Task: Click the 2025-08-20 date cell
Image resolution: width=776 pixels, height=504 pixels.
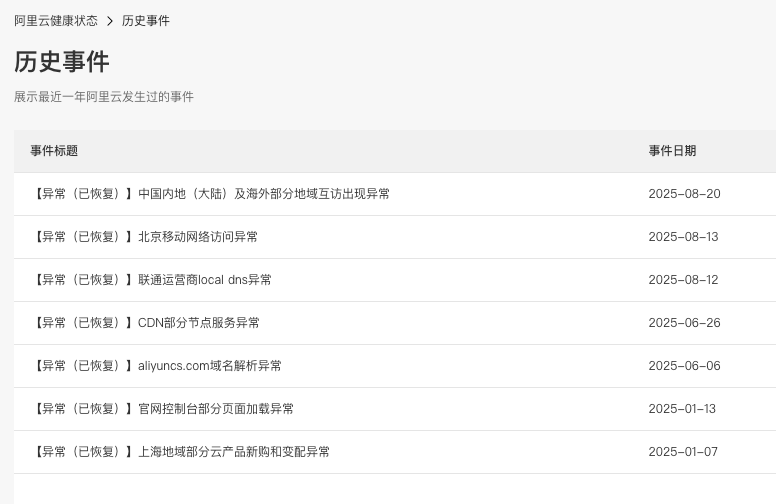Action: (x=684, y=194)
